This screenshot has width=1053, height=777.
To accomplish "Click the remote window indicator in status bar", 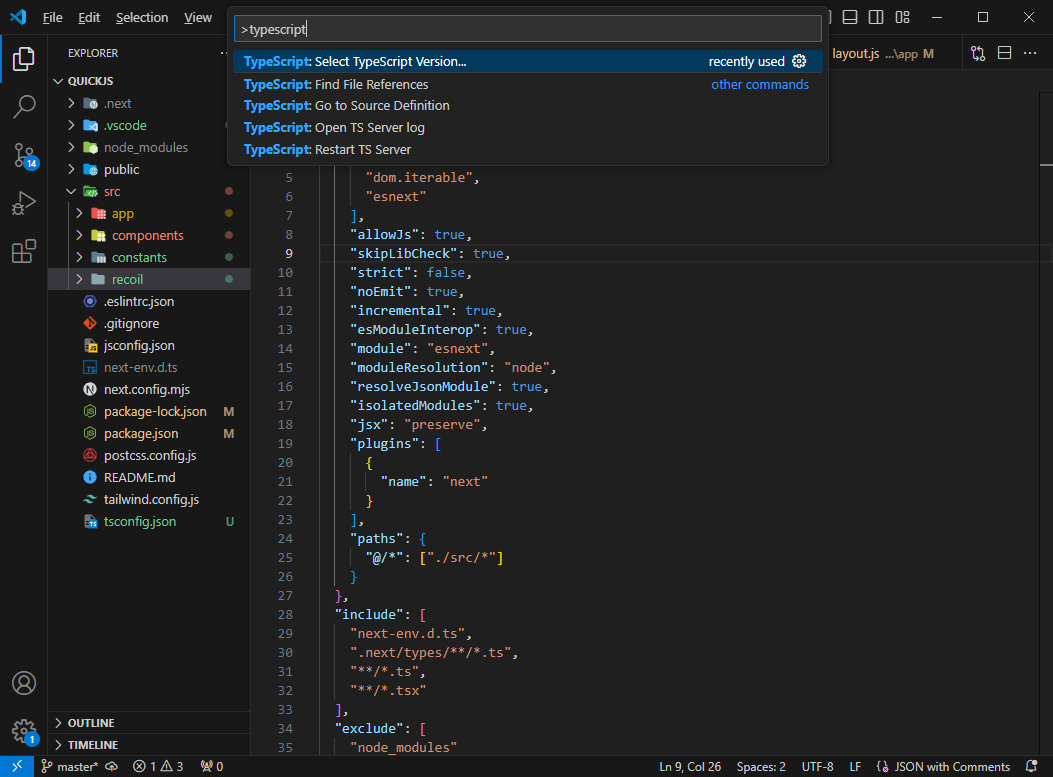I will pyautogui.click(x=17, y=766).
